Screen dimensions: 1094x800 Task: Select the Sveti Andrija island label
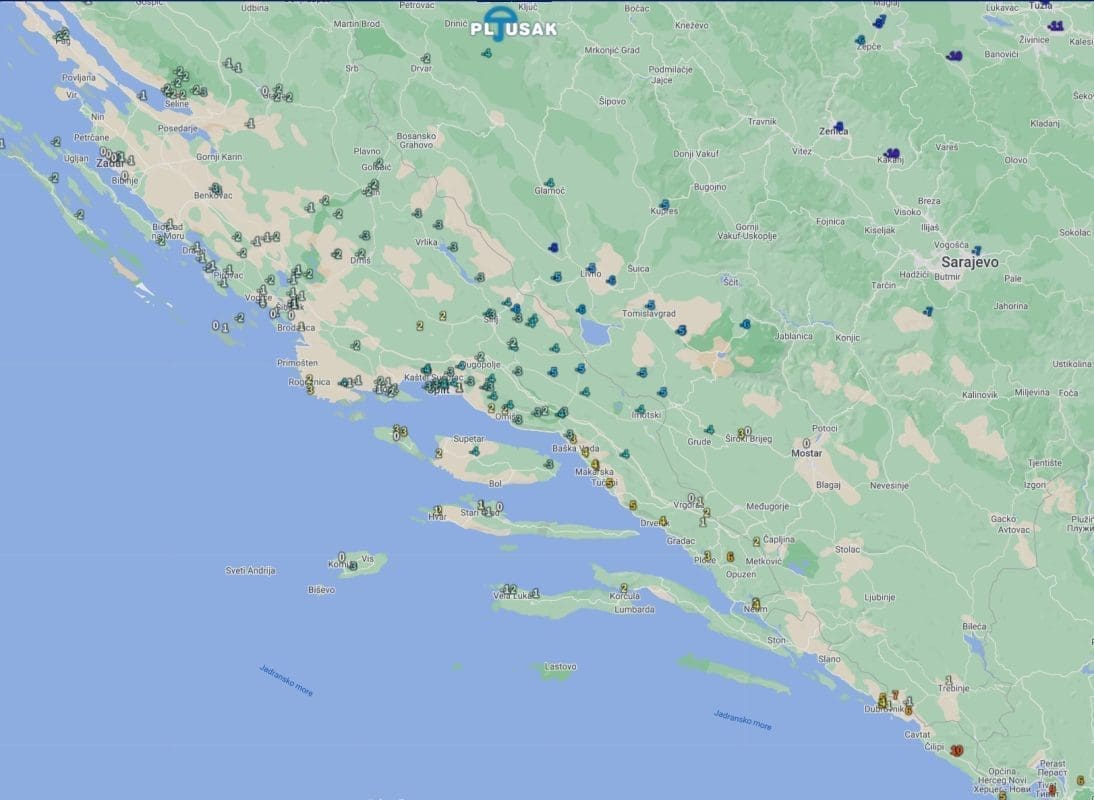(250, 570)
